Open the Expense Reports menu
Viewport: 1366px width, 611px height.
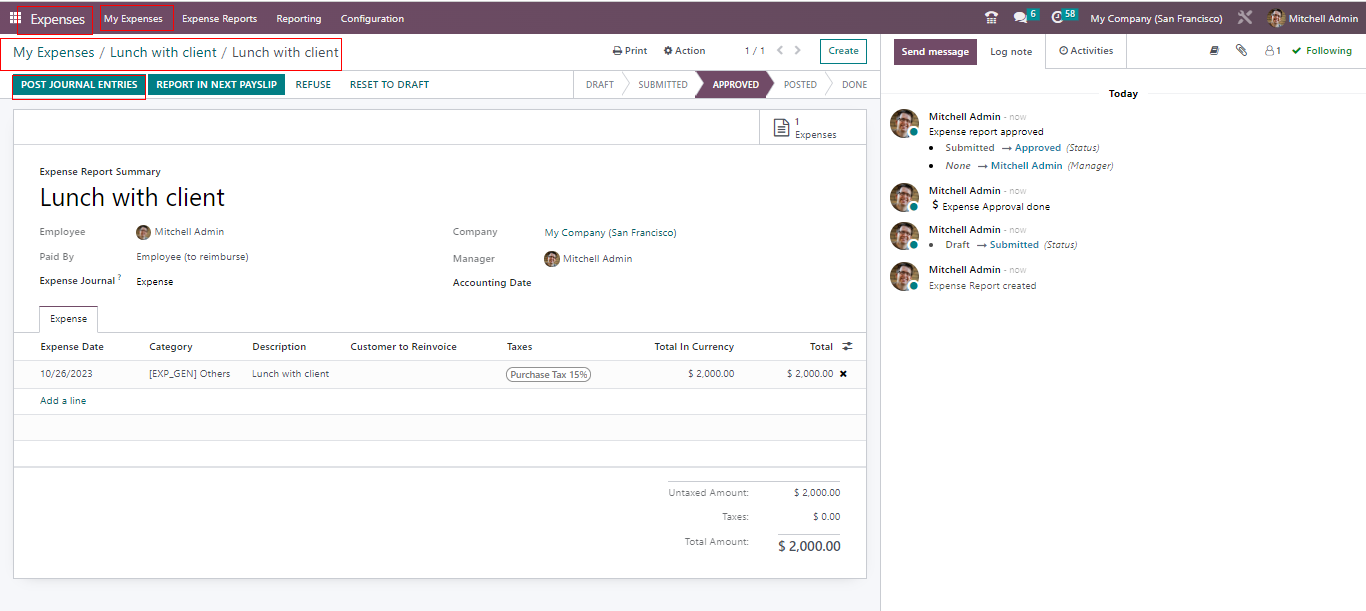tap(219, 19)
